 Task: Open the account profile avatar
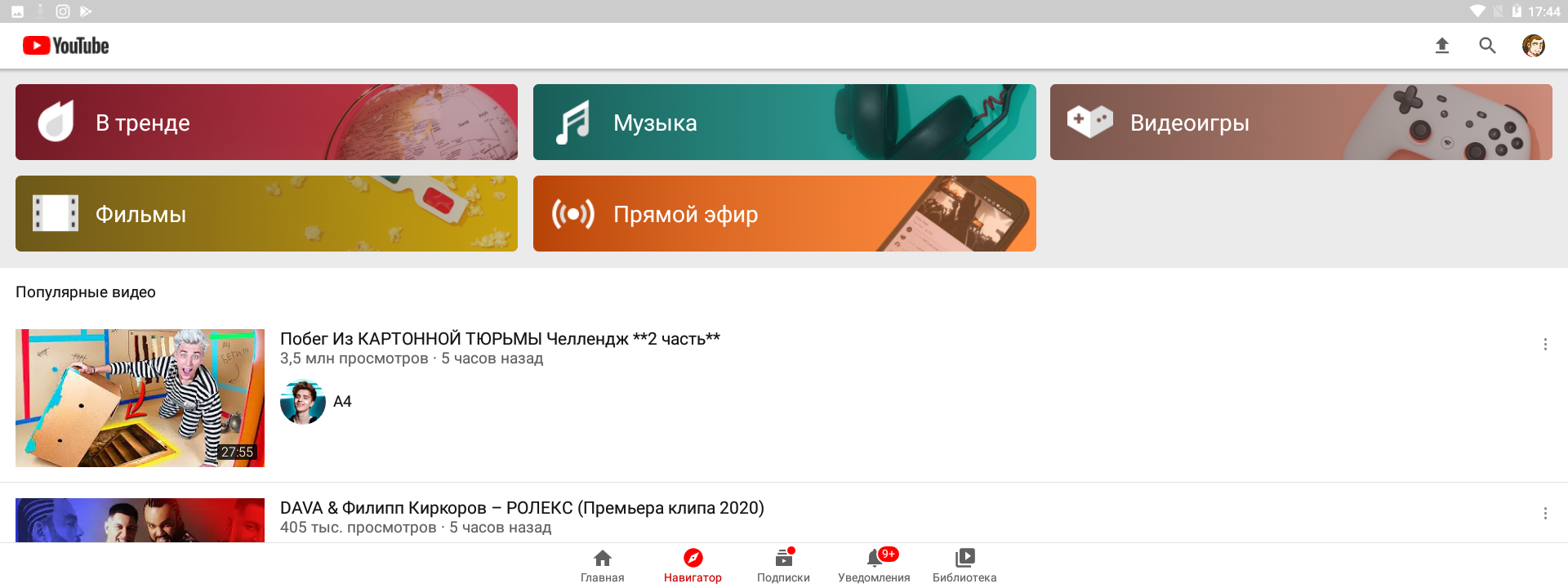point(1534,46)
